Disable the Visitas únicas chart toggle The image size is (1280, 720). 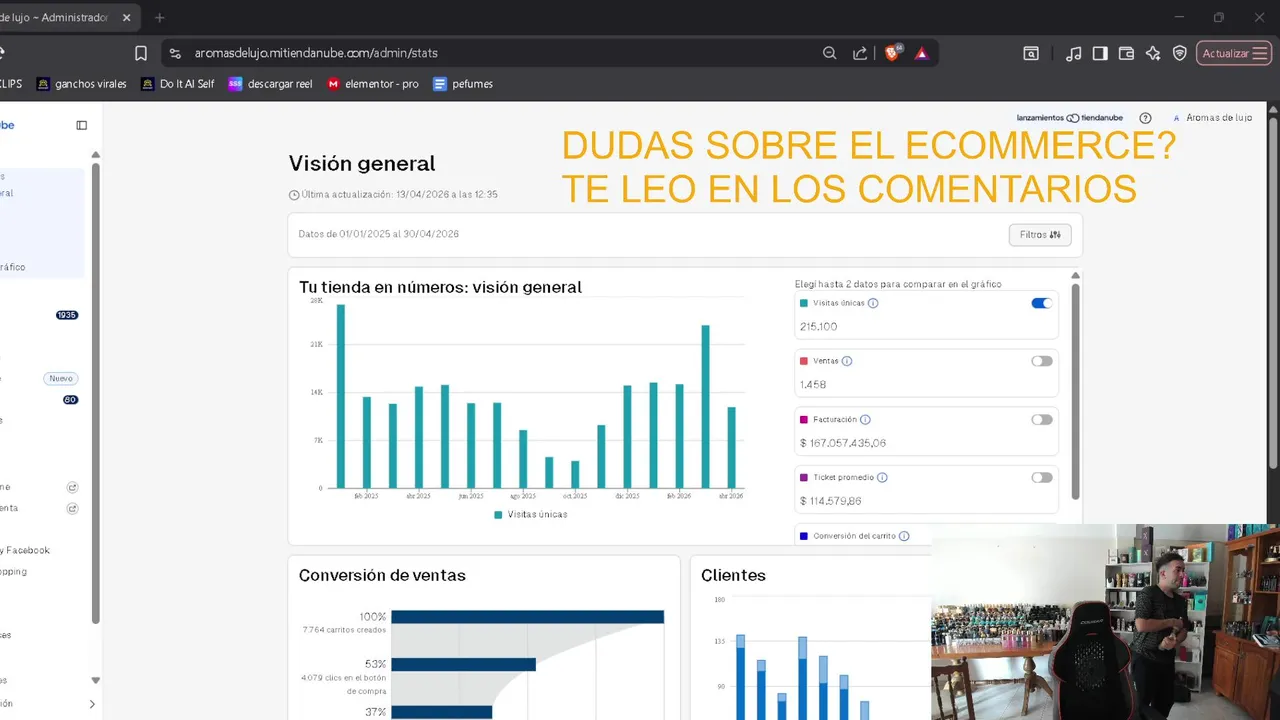(x=1041, y=303)
